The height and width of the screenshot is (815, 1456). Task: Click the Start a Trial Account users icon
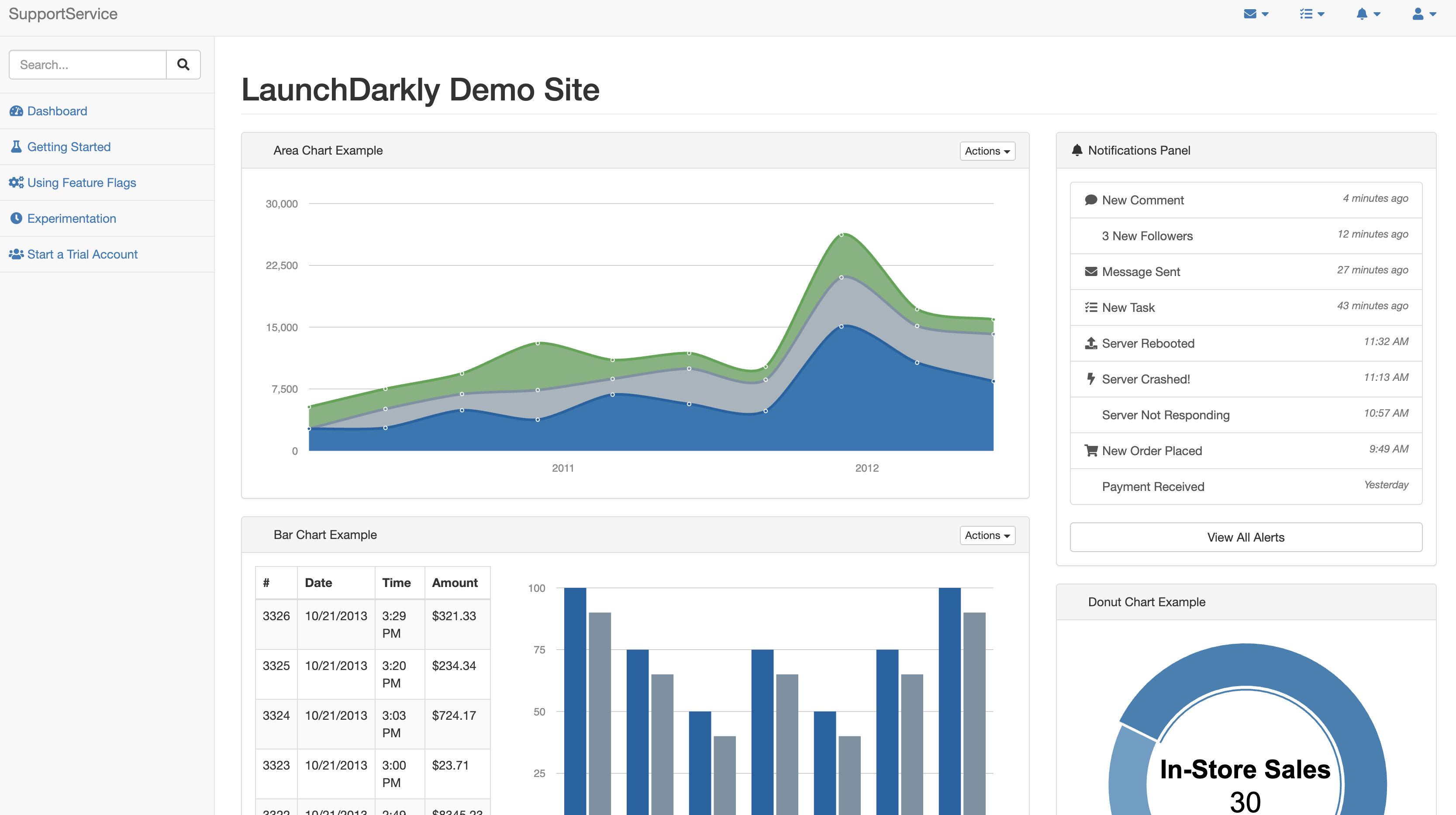click(17, 254)
